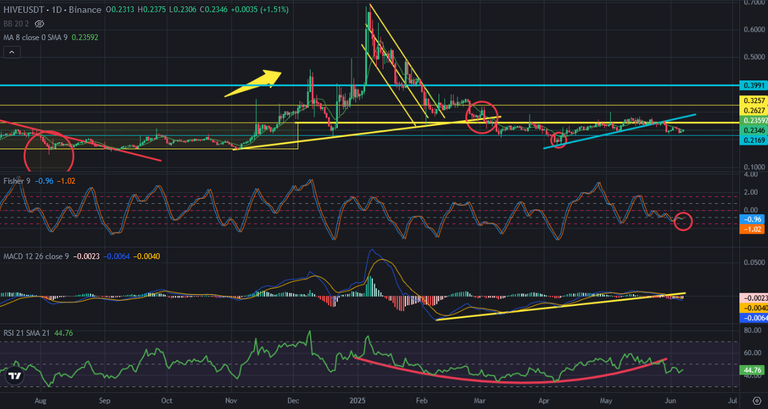The image size is (768, 409).
Task: Click the 0.0500 tick on the MACD scale
Action: (x=755, y=263)
